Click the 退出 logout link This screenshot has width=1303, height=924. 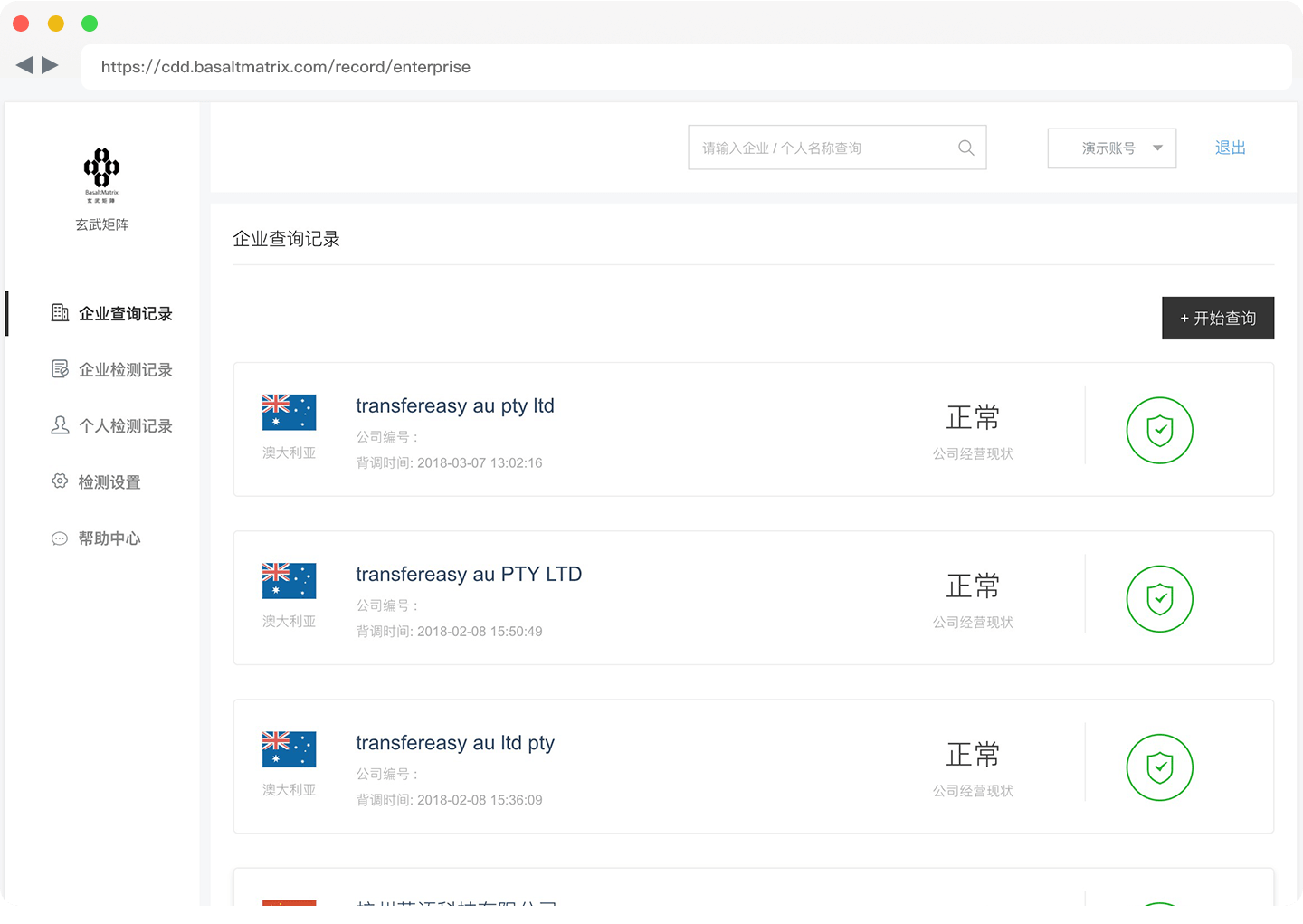click(x=1231, y=148)
